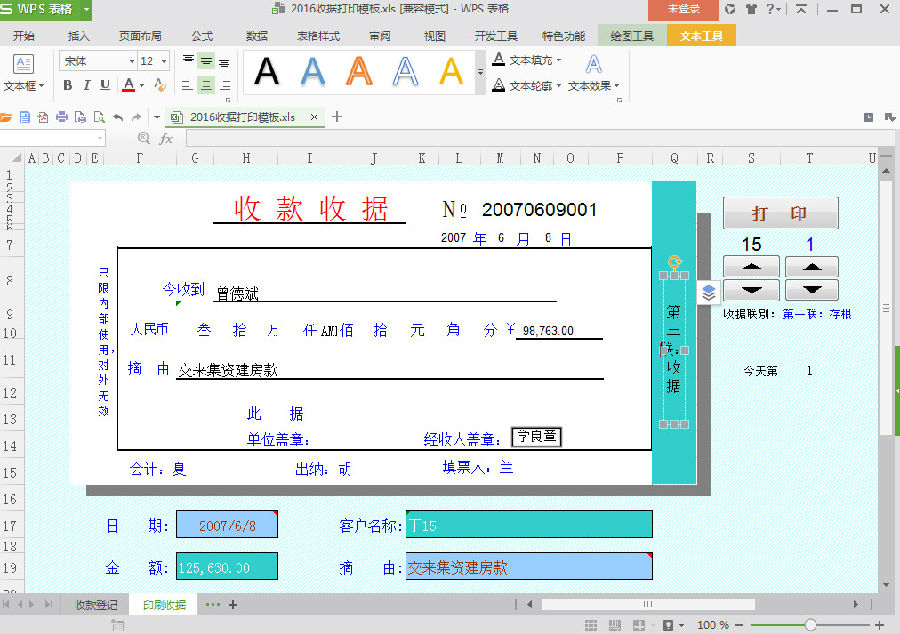The height and width of the screenshot is (634, 900).
Task: Expand the text art styles gallery
Action: (x=480, y=72)
